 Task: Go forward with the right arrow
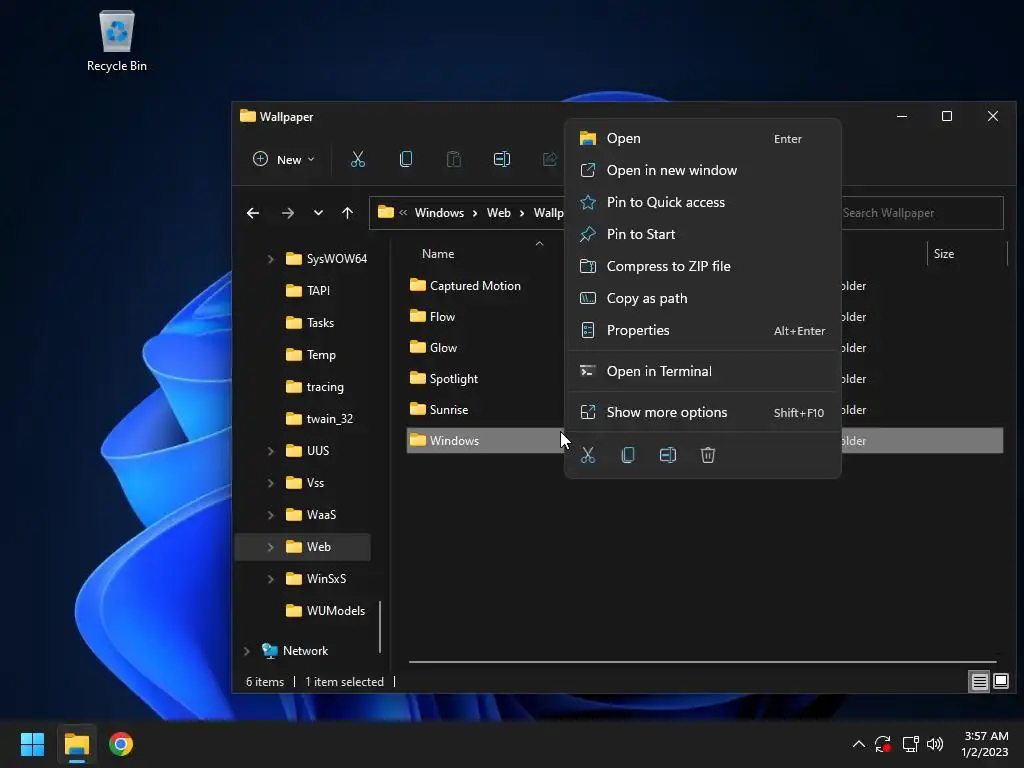click(x=287, y=213)
